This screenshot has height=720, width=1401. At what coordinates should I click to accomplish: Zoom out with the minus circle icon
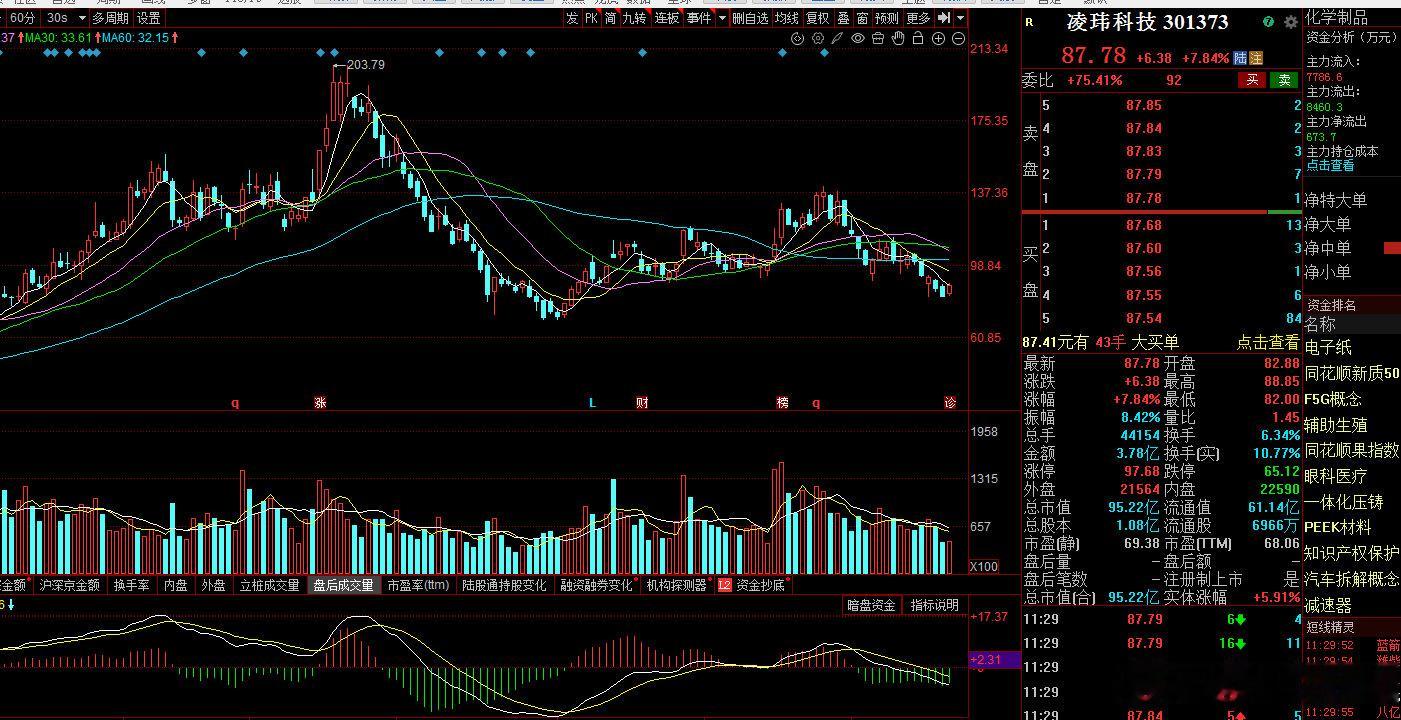point(958,38)
